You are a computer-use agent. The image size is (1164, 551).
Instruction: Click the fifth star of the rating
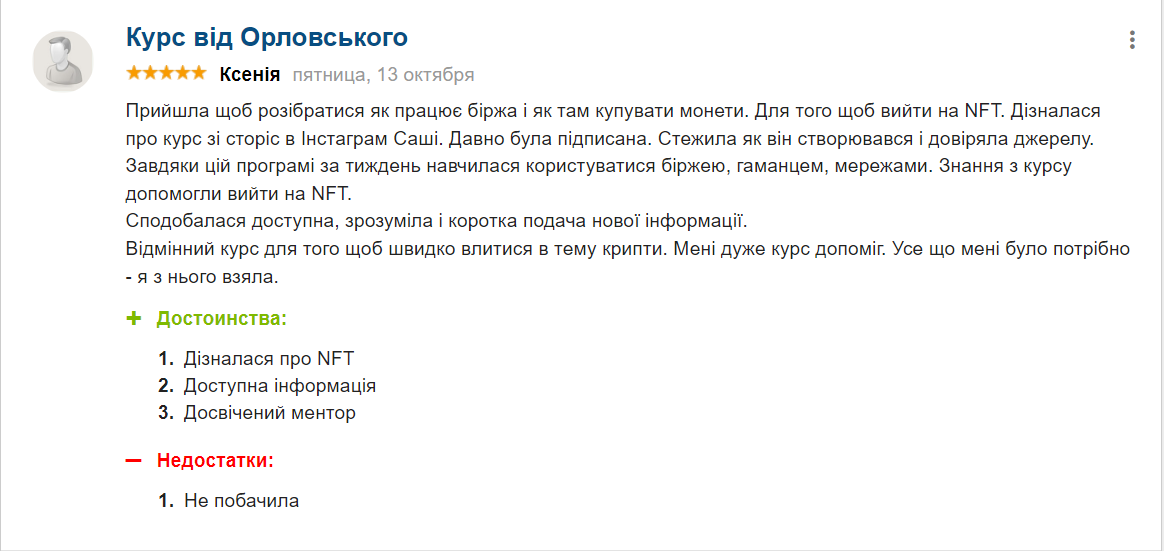[199, 73]
